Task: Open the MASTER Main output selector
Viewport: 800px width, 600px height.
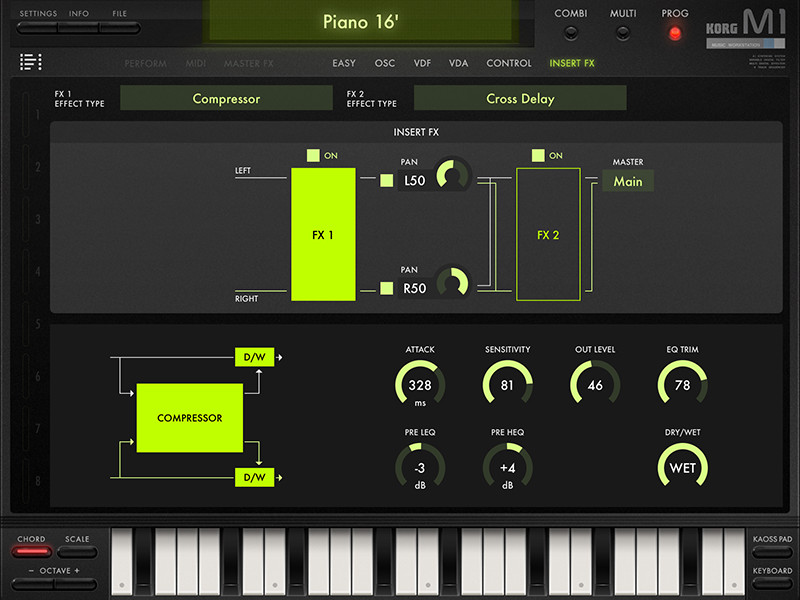Action: (628, 181)
